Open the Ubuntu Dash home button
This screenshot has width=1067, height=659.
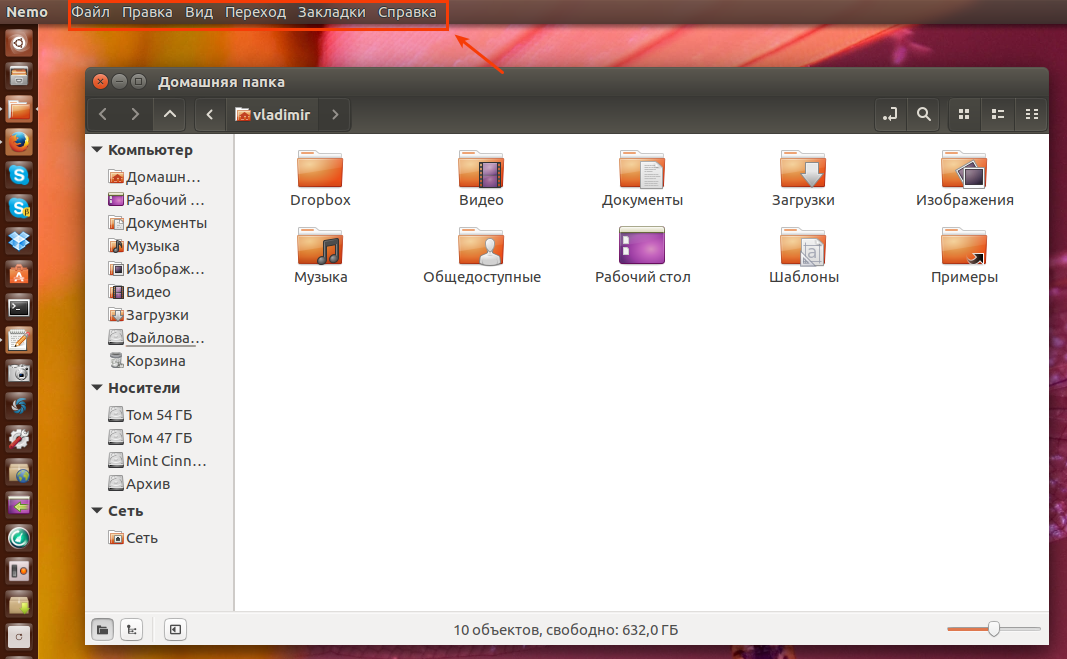pyautogui.click(x=19, y=43)
